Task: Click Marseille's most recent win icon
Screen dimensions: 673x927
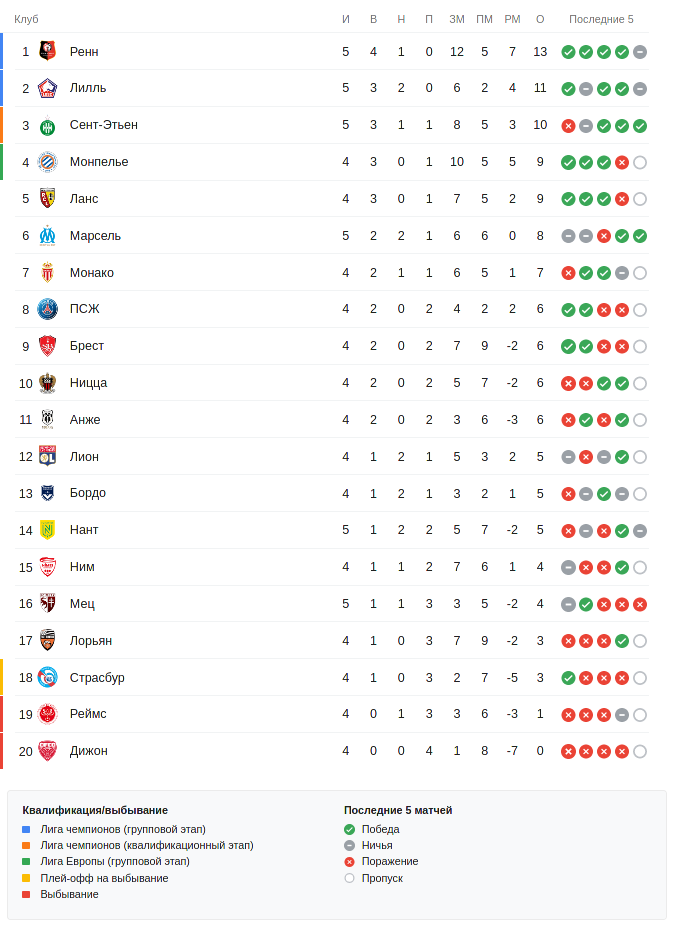Action: point(640,236)
